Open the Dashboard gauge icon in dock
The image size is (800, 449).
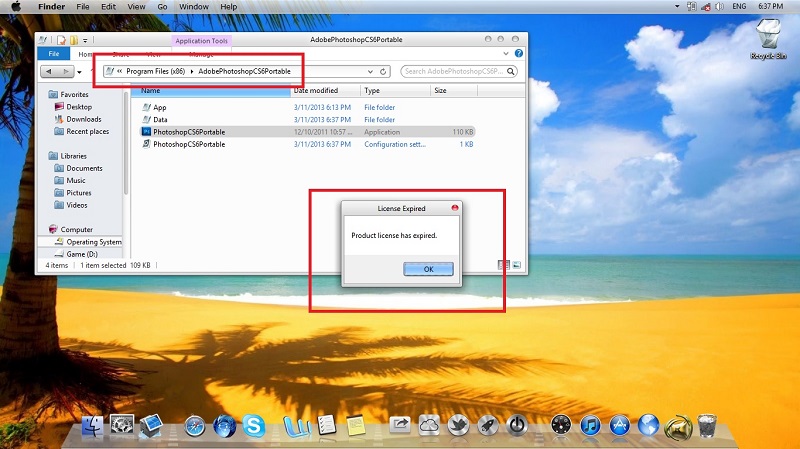561,426
